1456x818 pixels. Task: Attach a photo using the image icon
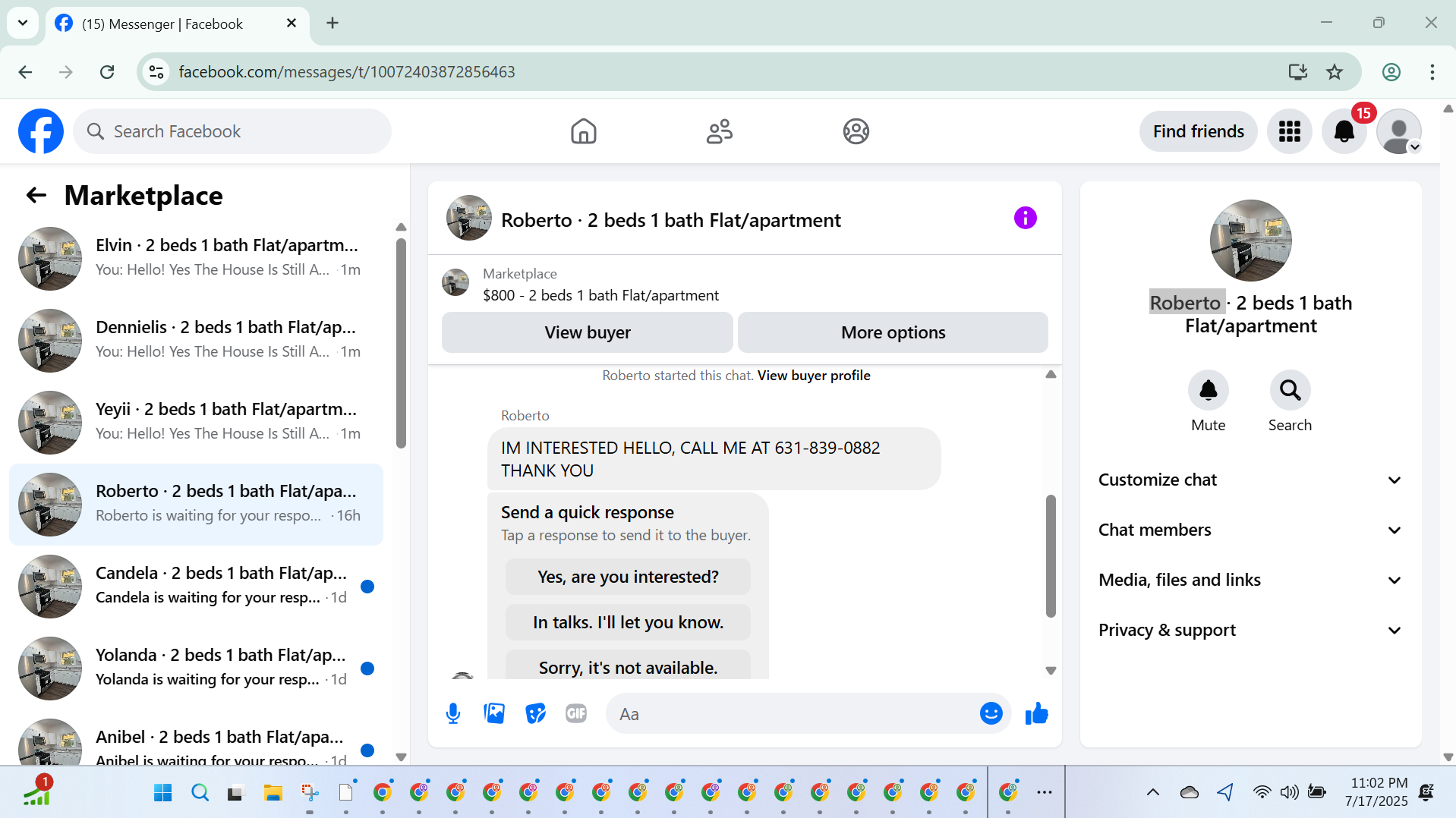click(494, 713)
